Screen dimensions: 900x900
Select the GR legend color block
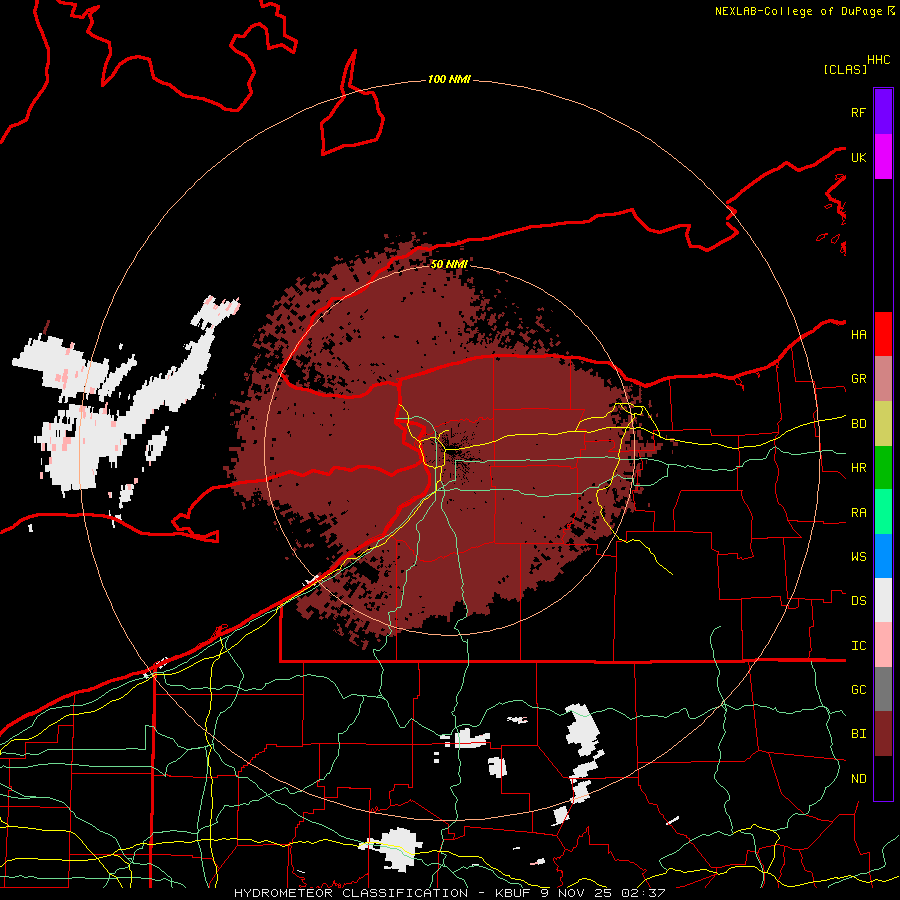pyautogui.click(x=883, y=379)
